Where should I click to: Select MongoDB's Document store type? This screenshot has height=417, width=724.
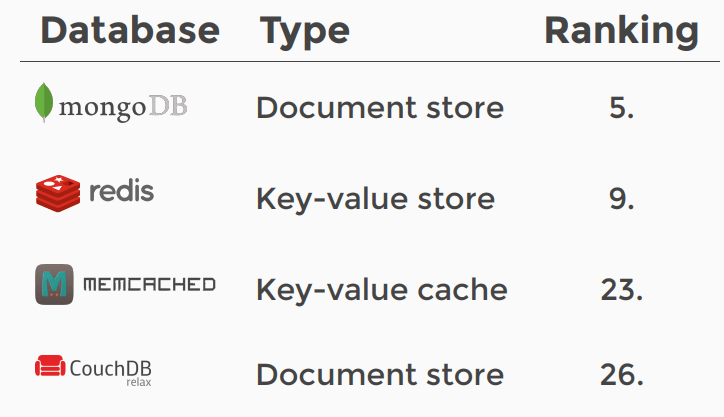click(x=380, y=107)
